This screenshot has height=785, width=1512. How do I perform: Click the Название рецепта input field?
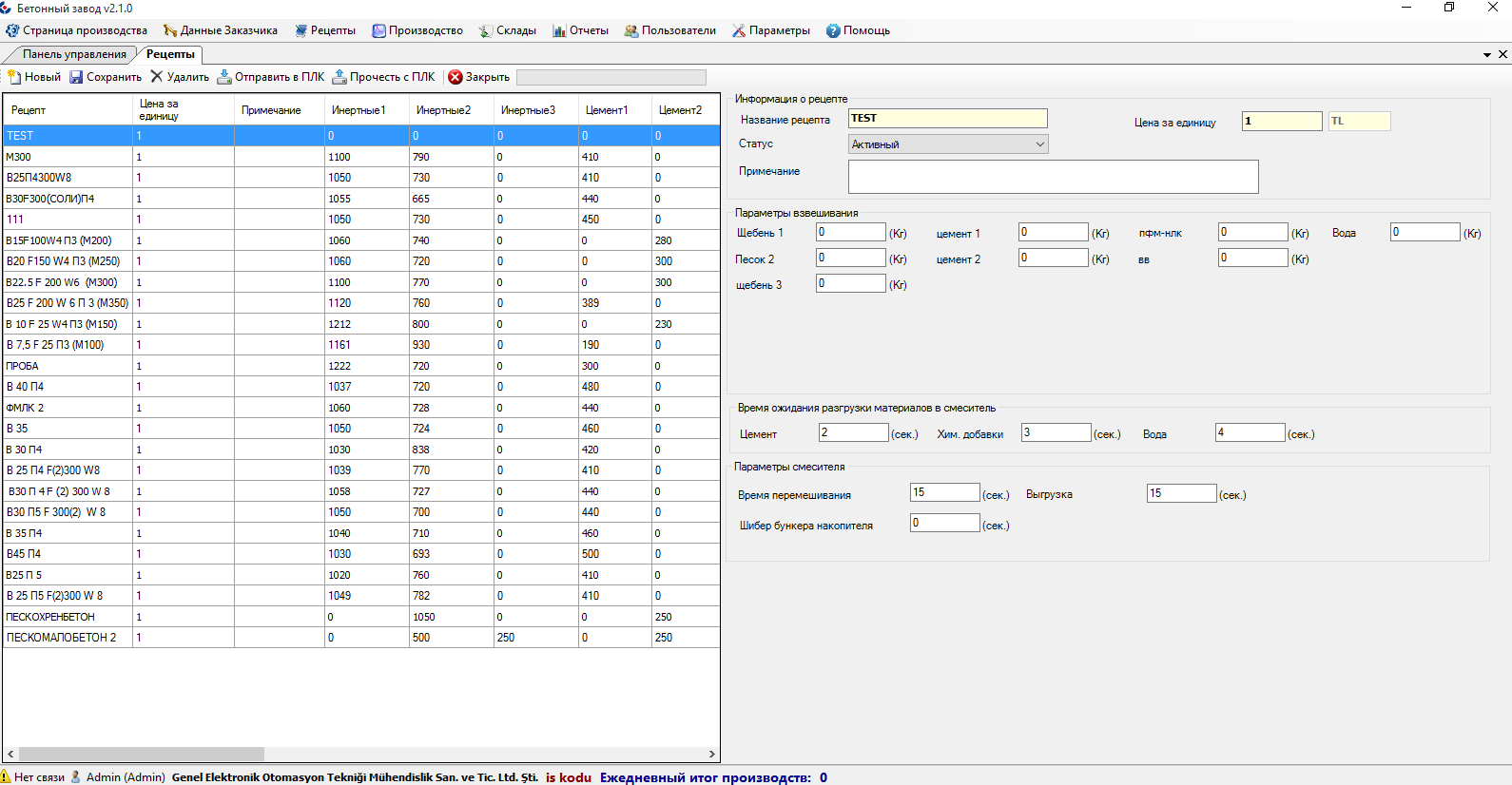pos(947,119)
